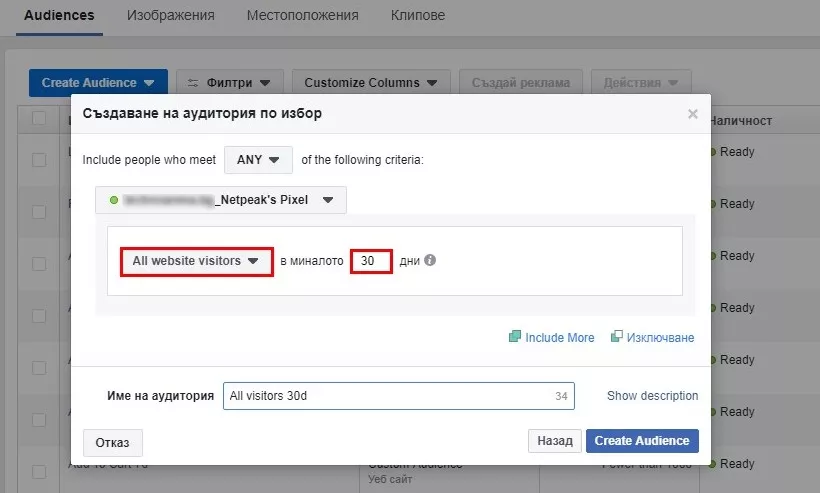Click the Създай реклама button

(x=521, y=83)
